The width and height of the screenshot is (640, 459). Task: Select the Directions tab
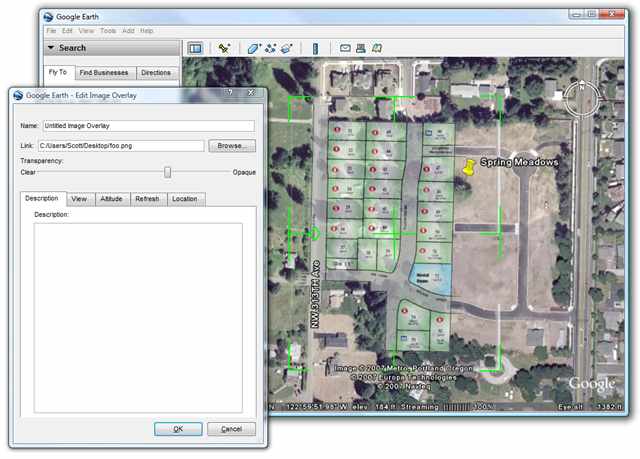coord(156,73)
